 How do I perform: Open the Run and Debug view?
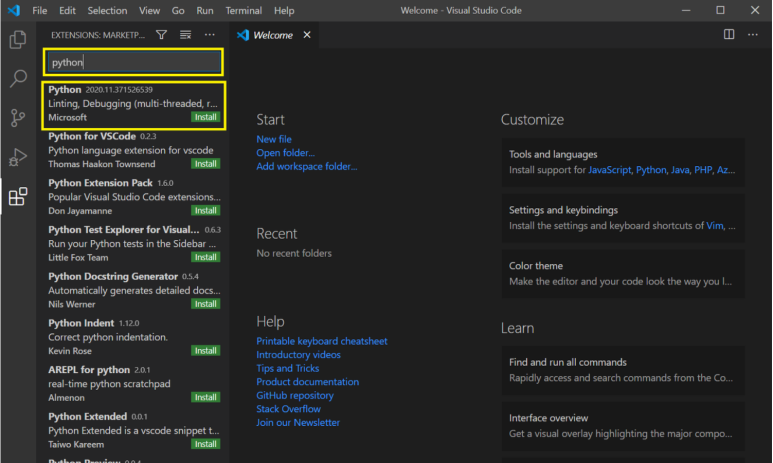pyautogui.click(x=18, y=157)
